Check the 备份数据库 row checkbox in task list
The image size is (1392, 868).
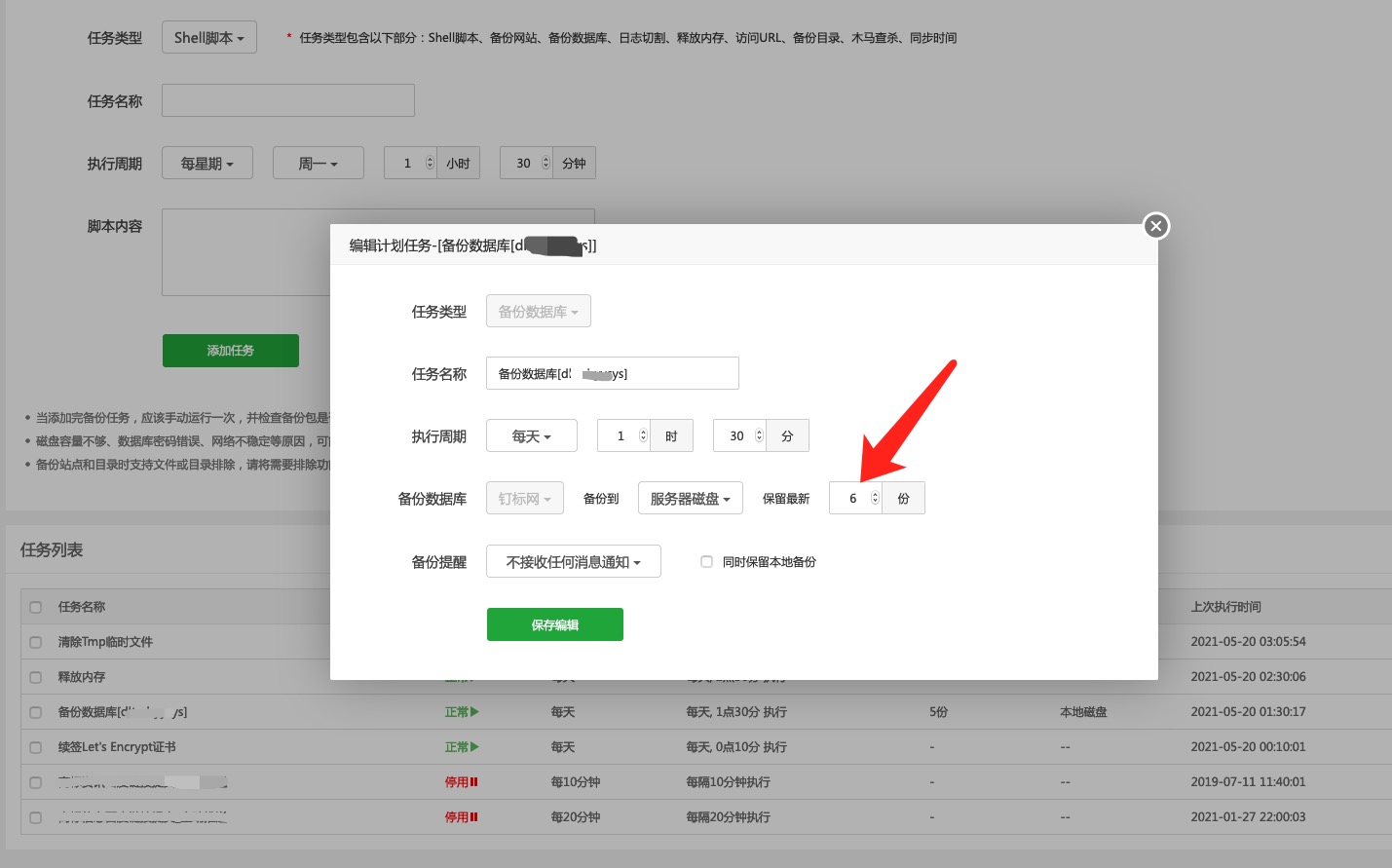click(36, 712)
